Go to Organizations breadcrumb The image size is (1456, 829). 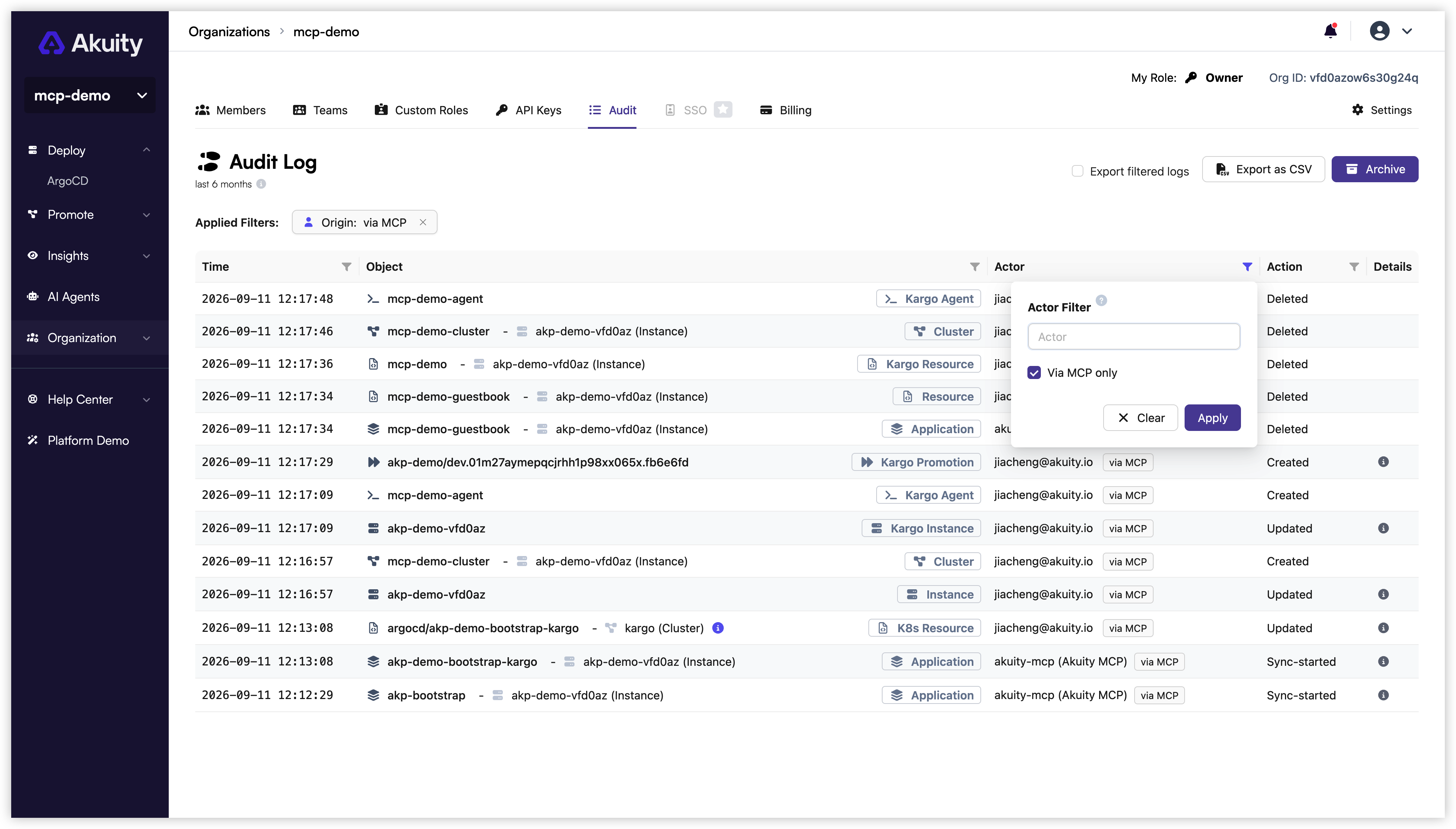pyautogui.click(x=229, y=31)
